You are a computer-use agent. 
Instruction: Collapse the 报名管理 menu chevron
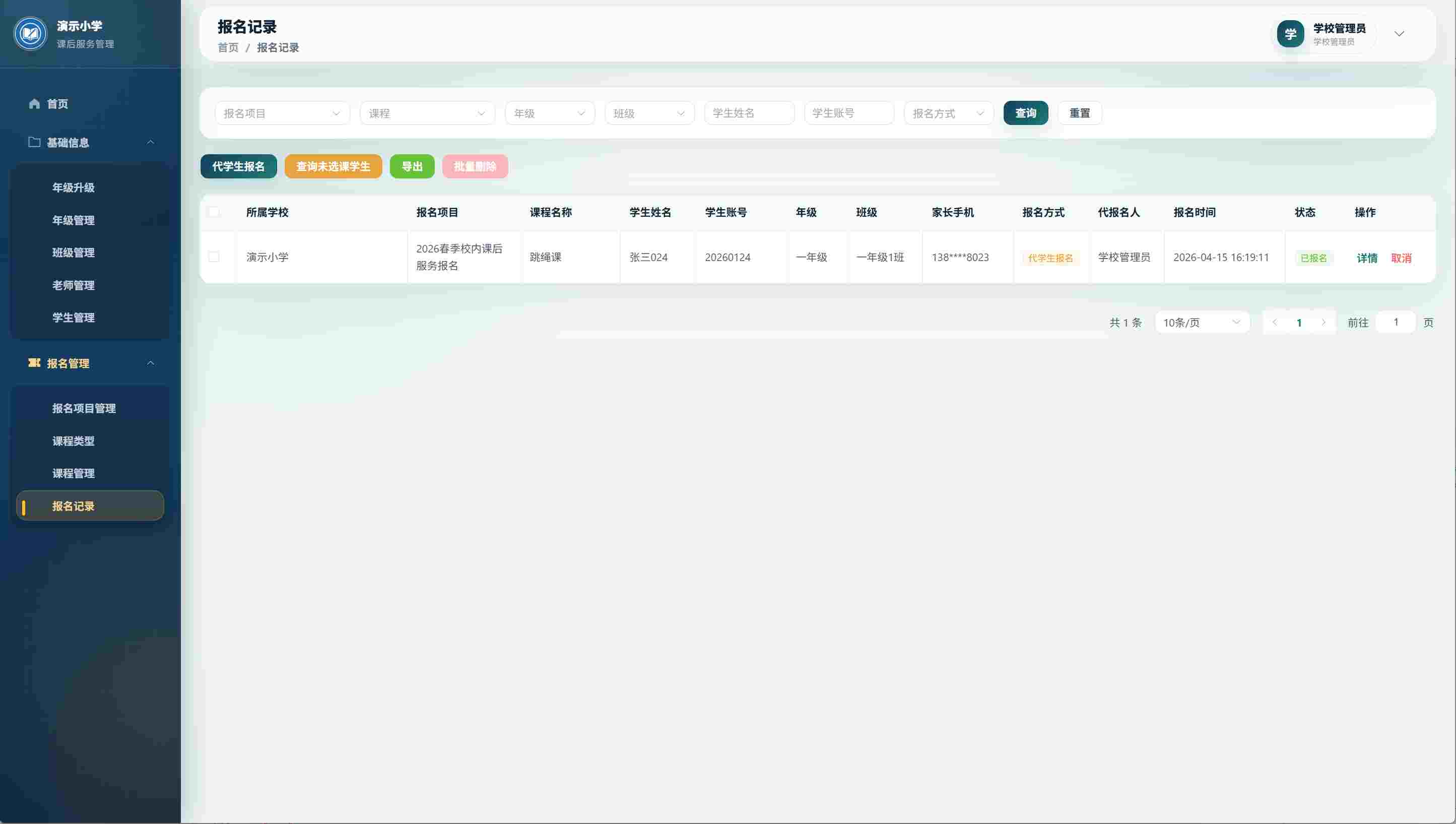151,363
